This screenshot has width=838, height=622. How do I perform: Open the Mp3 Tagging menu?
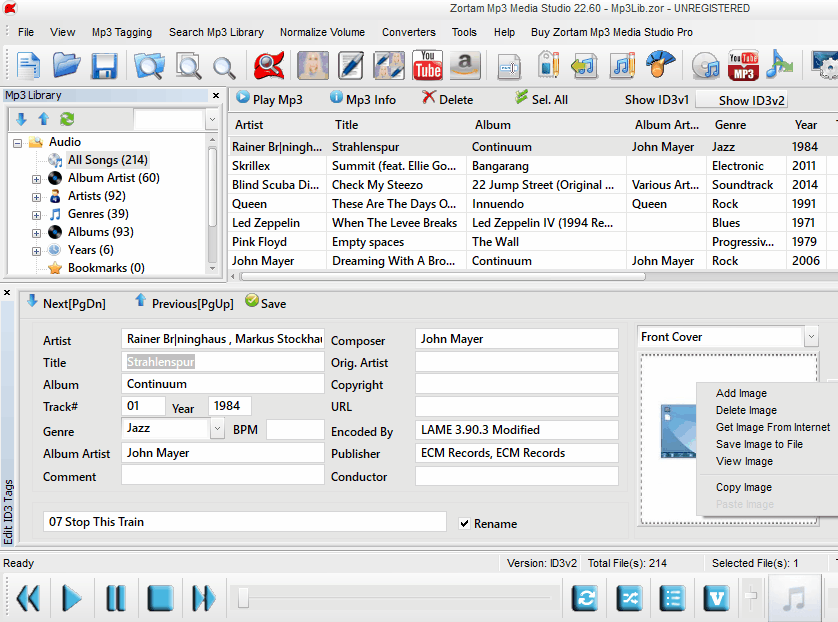click(x=122, y=32)
